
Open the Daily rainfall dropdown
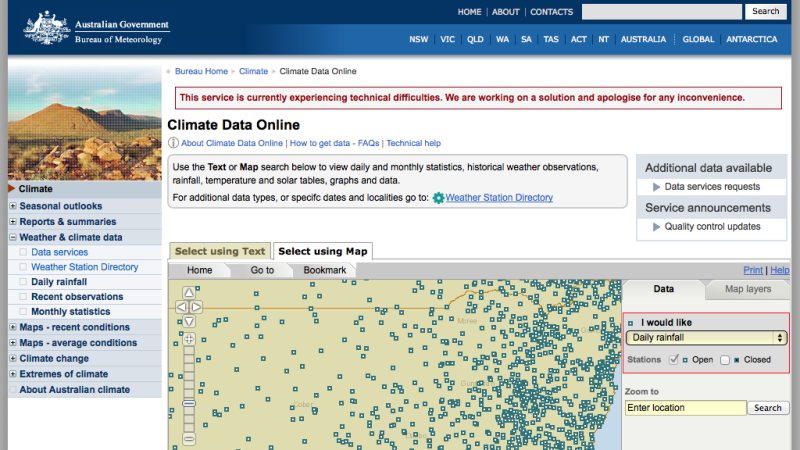point(707,338)
